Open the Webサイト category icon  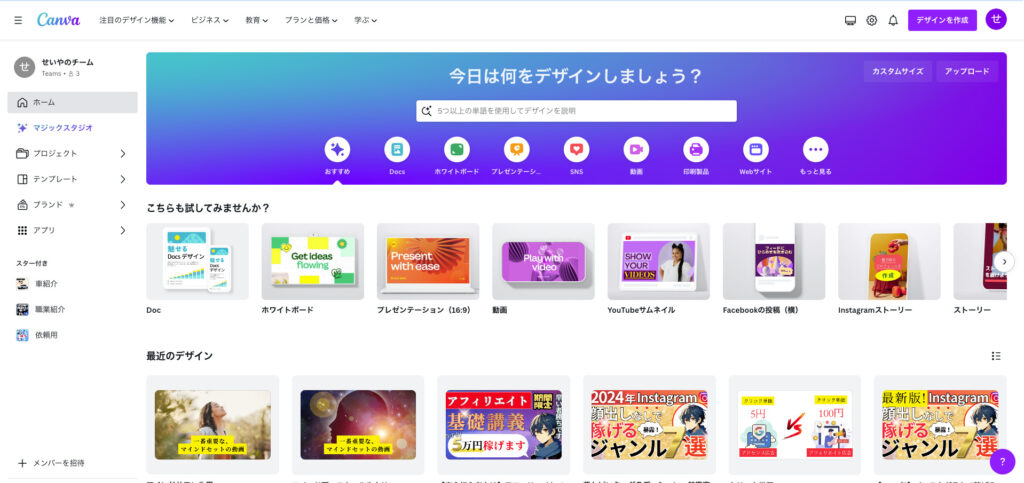tap(756, 150)
